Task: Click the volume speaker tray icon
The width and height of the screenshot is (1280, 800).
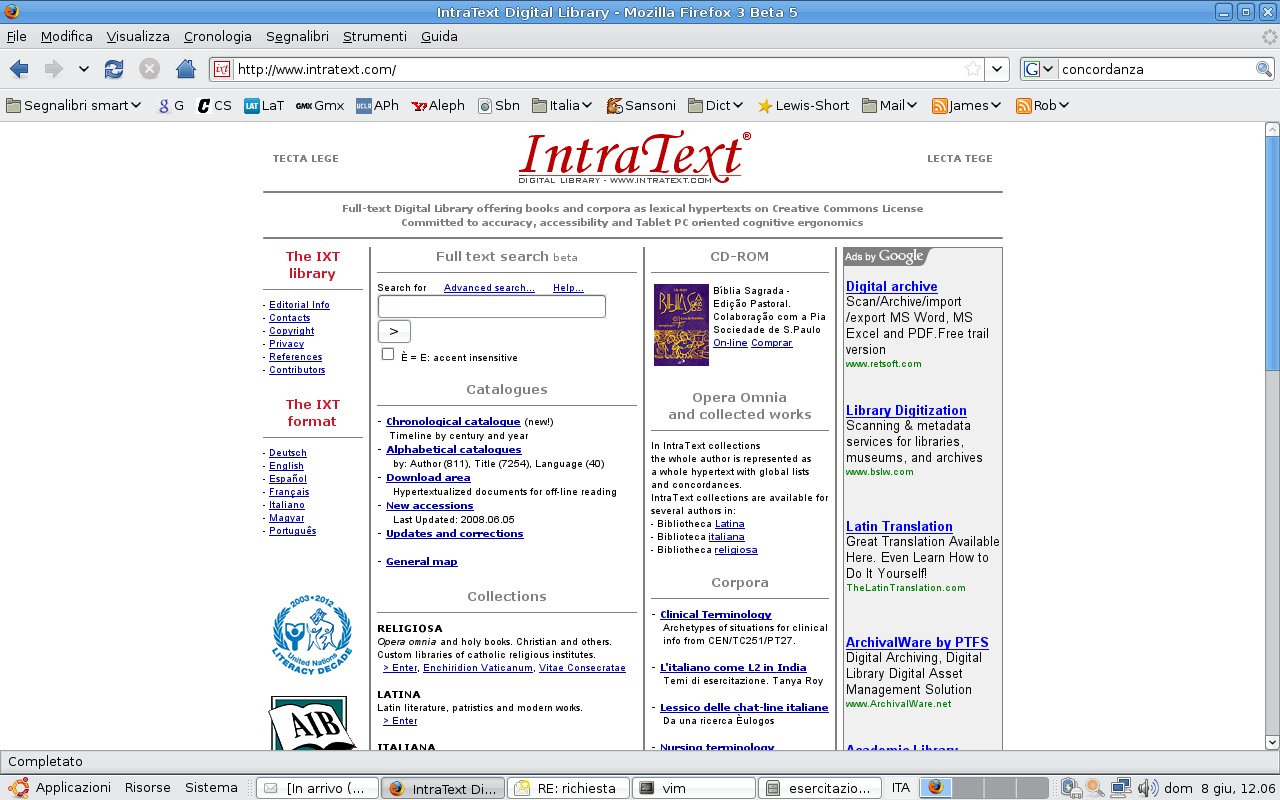Action: click(1146, 788)
